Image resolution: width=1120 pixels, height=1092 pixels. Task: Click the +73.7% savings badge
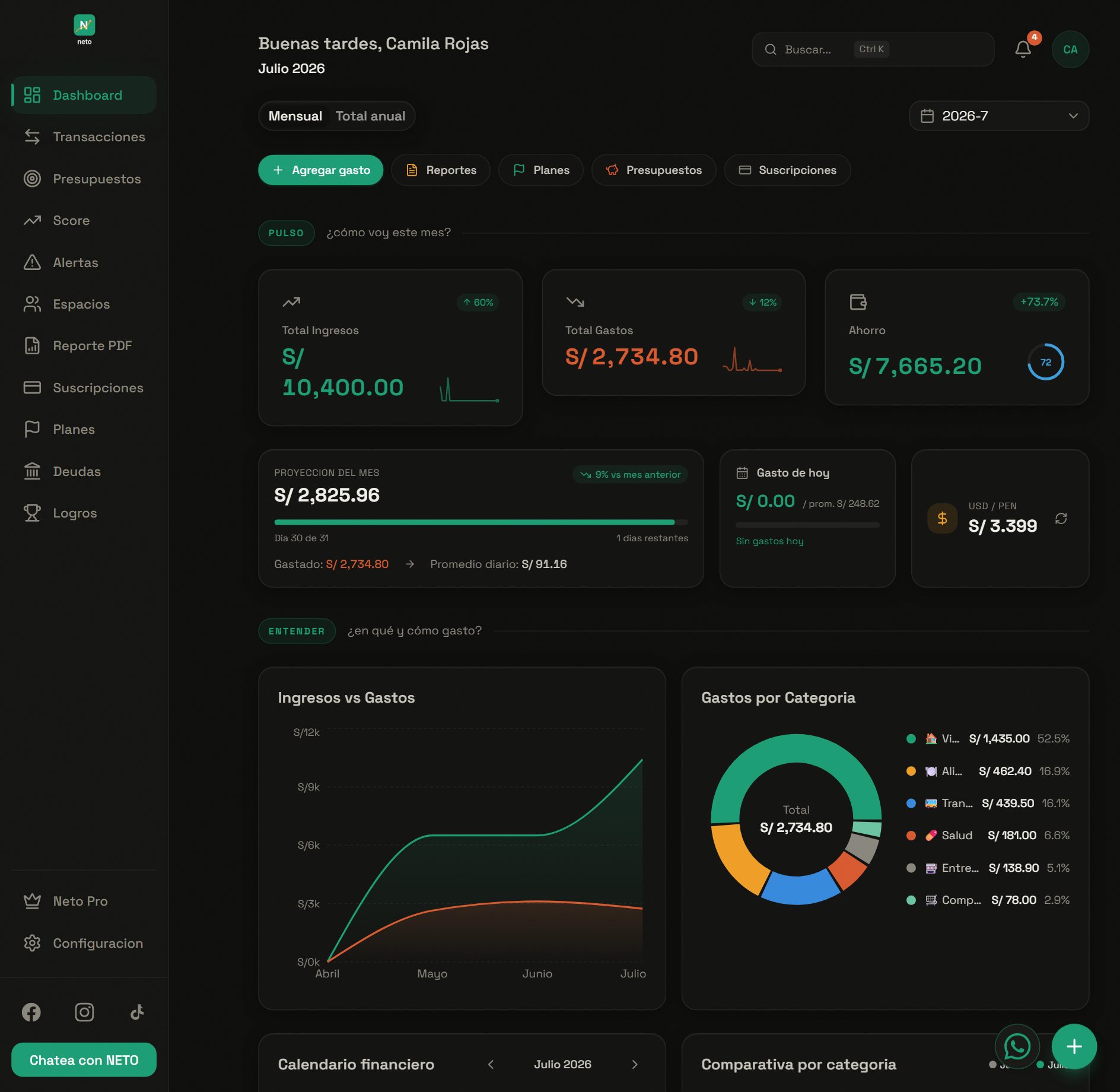coord(1039,302)
